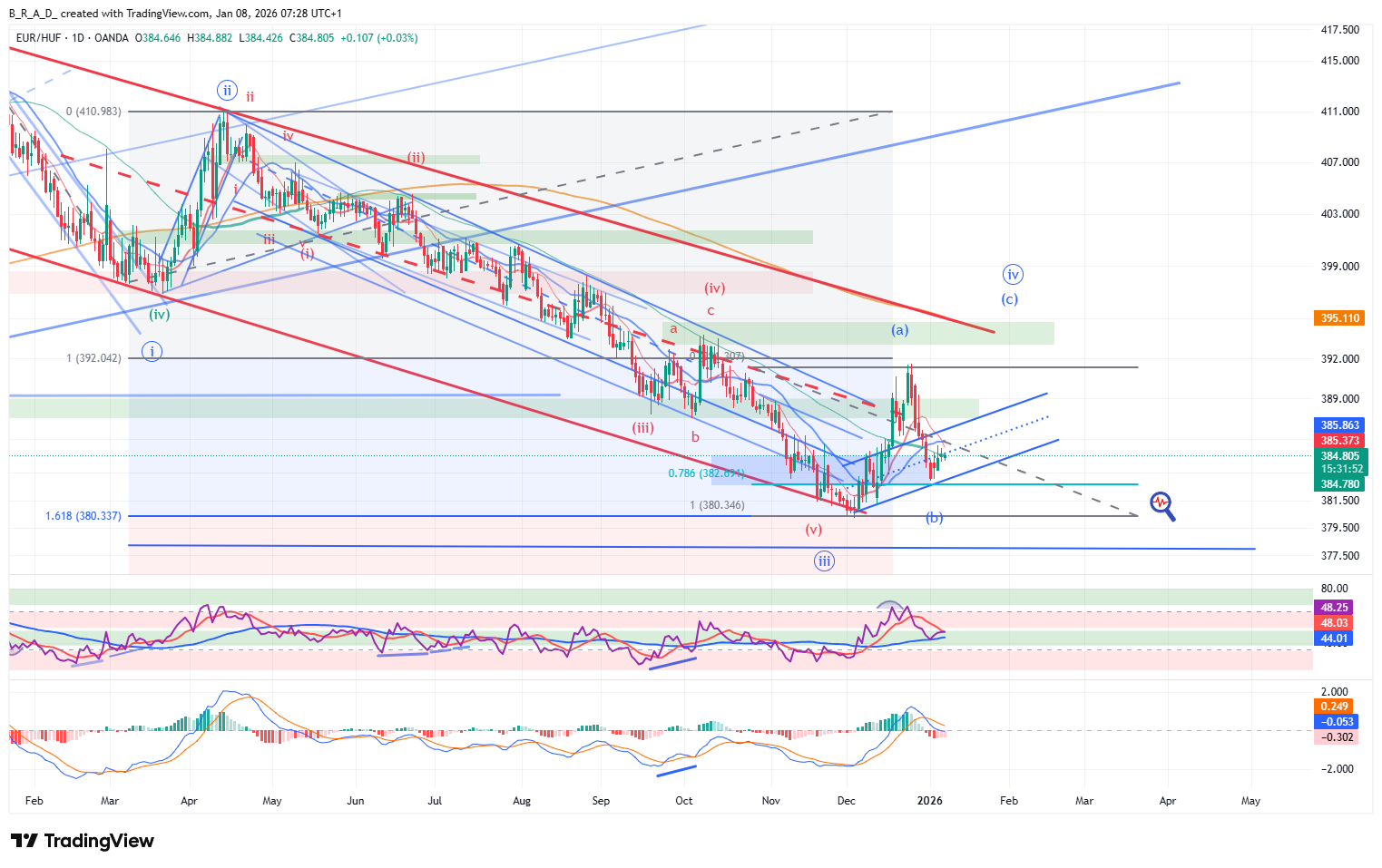Click the blue 385.863 price tag

click(1339, 425)
